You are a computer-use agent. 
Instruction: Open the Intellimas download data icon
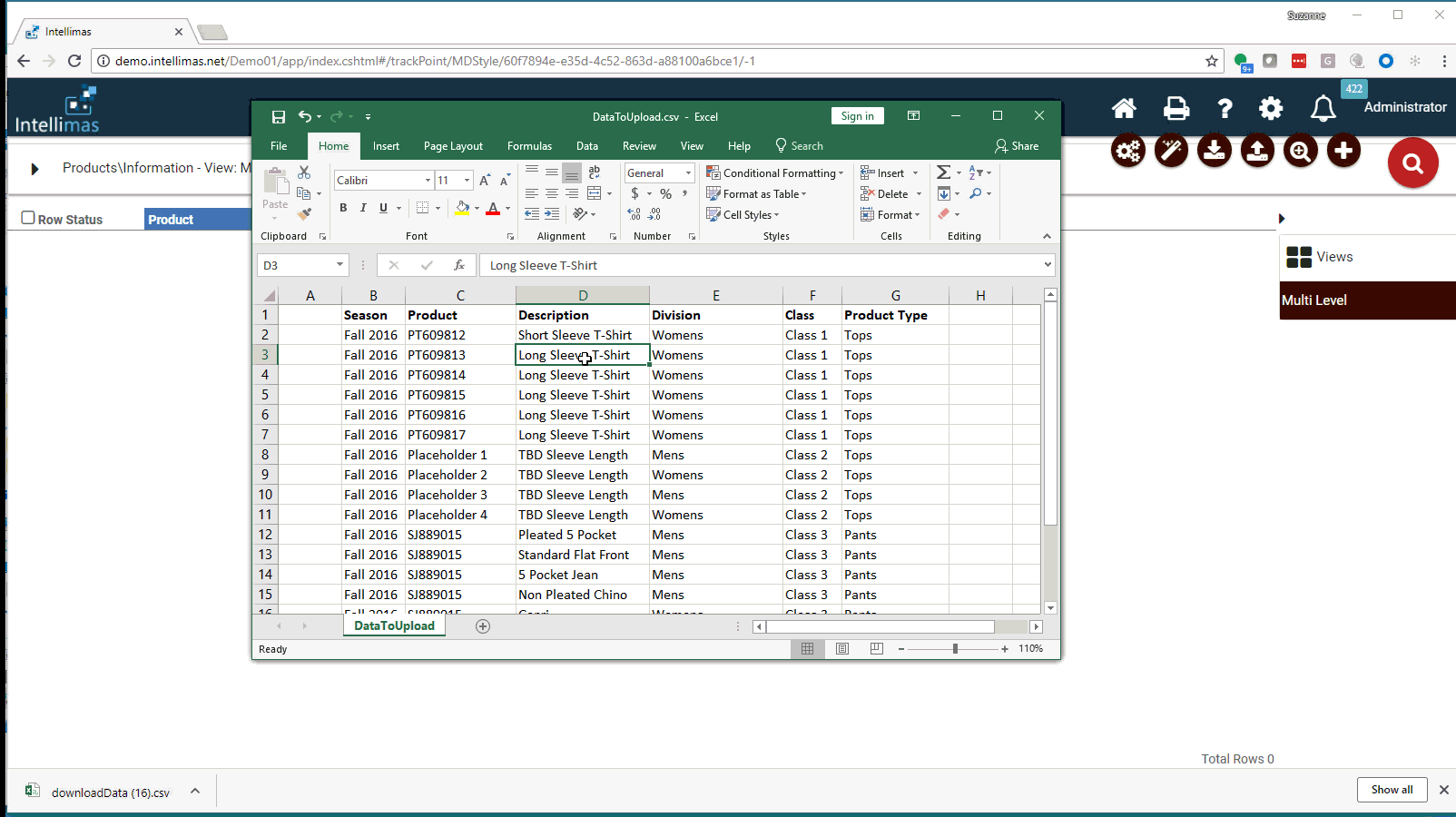(x=1214, y=151)
